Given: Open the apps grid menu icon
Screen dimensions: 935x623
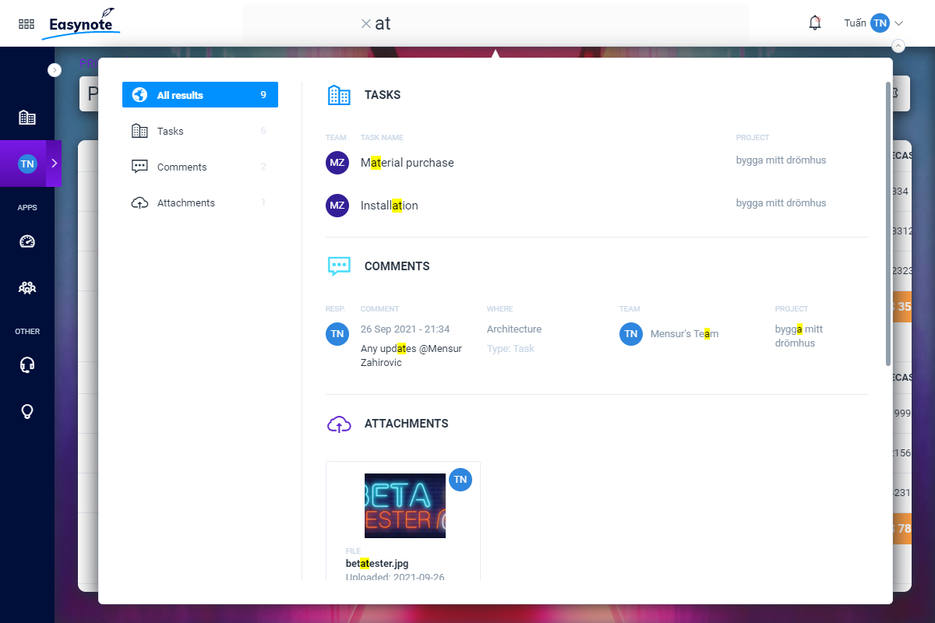Looking at the screenshot, I should coord(26,24).
